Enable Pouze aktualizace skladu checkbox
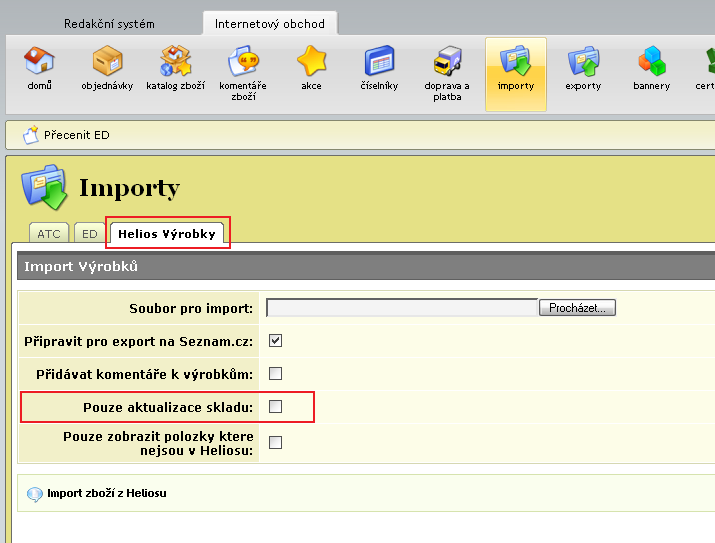Image resolution: width=715 pixels, height=543 pixels. tap(275, 407)
